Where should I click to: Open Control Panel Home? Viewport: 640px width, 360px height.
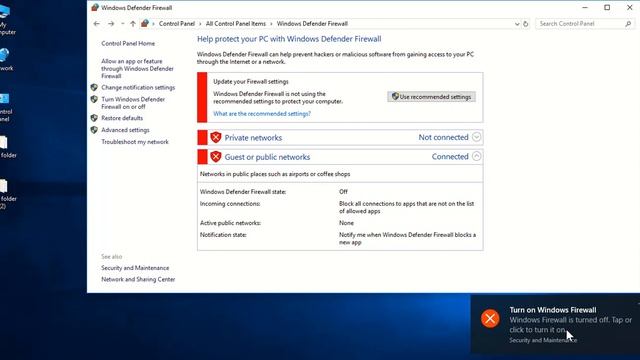128,43
